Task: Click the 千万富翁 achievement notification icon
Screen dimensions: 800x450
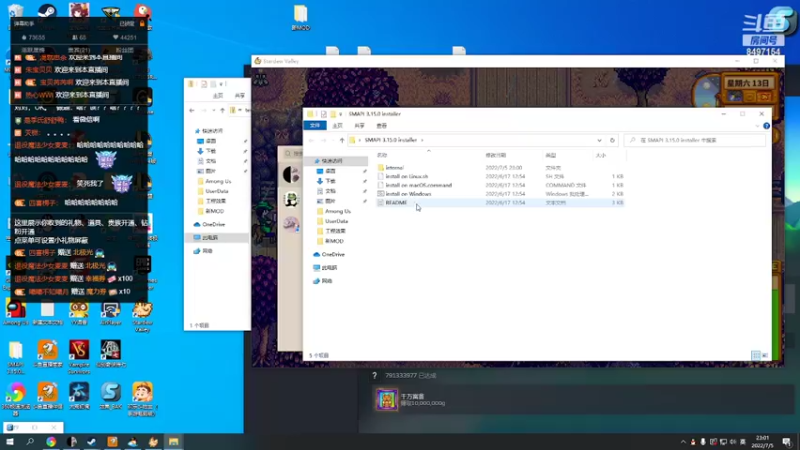Action: click(387, 399)
